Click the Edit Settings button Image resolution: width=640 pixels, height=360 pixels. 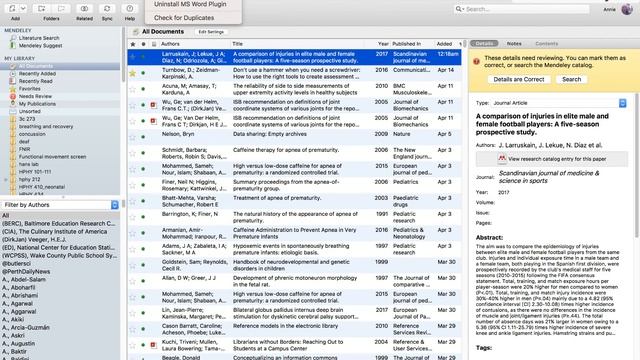pyautogui.click(x=211, y=32)
